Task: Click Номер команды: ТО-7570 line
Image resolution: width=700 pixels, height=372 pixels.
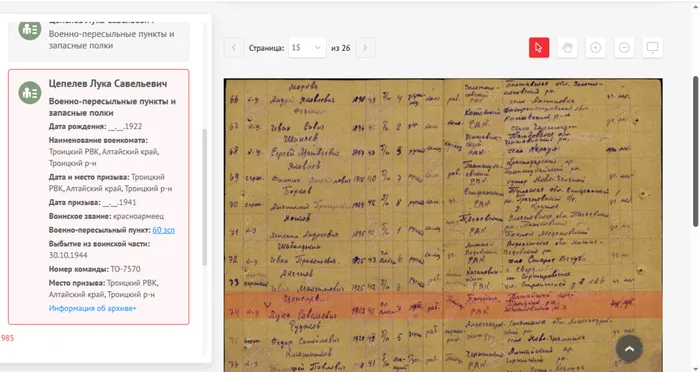Action: (95, 269)
